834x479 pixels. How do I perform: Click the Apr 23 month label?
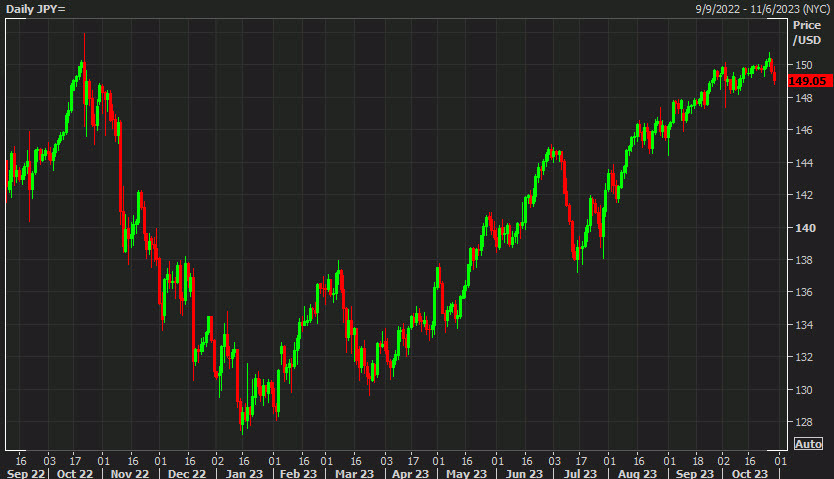[410, 473]
